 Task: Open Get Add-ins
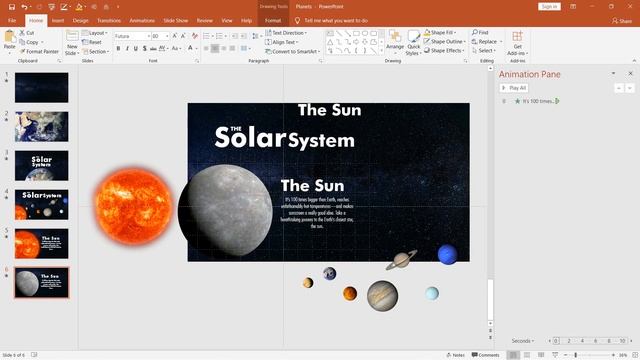point(517,42)
